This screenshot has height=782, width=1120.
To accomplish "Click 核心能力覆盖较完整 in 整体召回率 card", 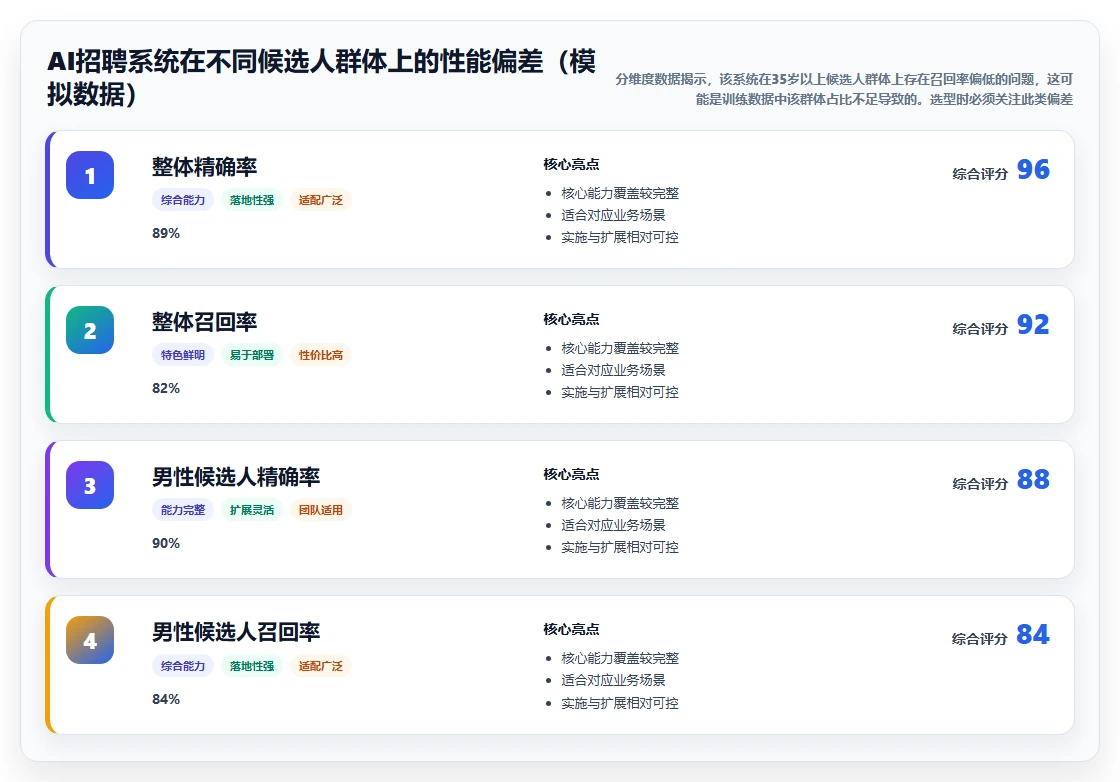I will (620, 349).
